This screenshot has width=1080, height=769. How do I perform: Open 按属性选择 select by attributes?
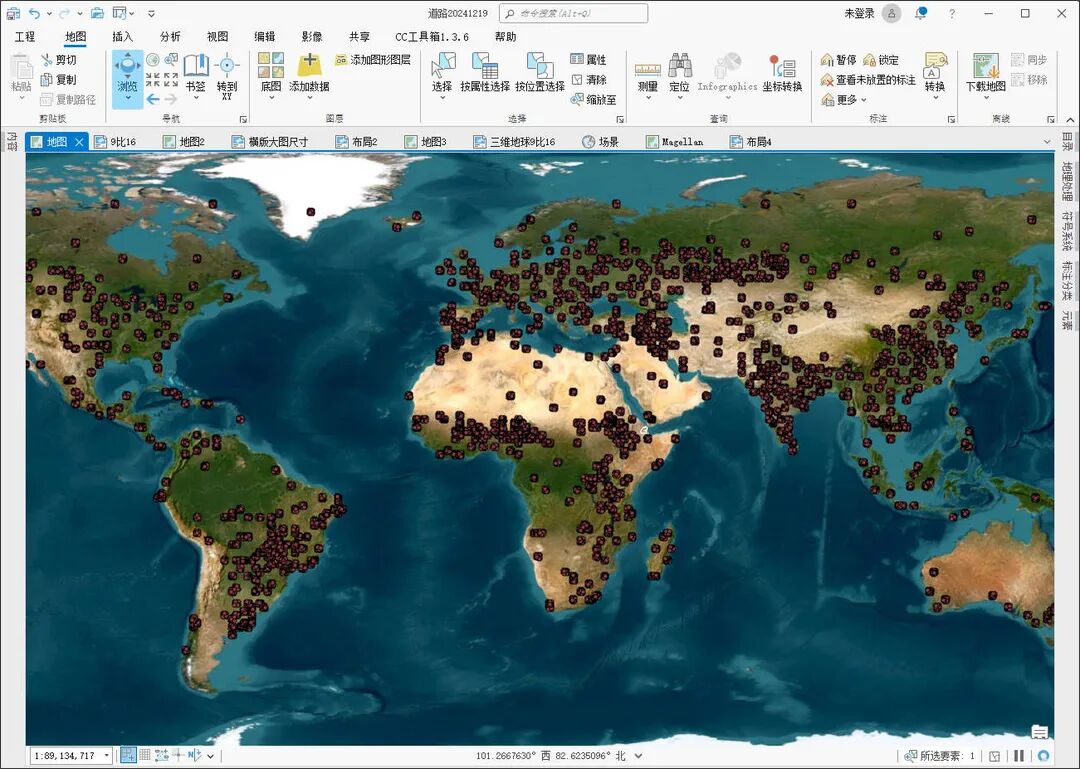pos(485,72)
